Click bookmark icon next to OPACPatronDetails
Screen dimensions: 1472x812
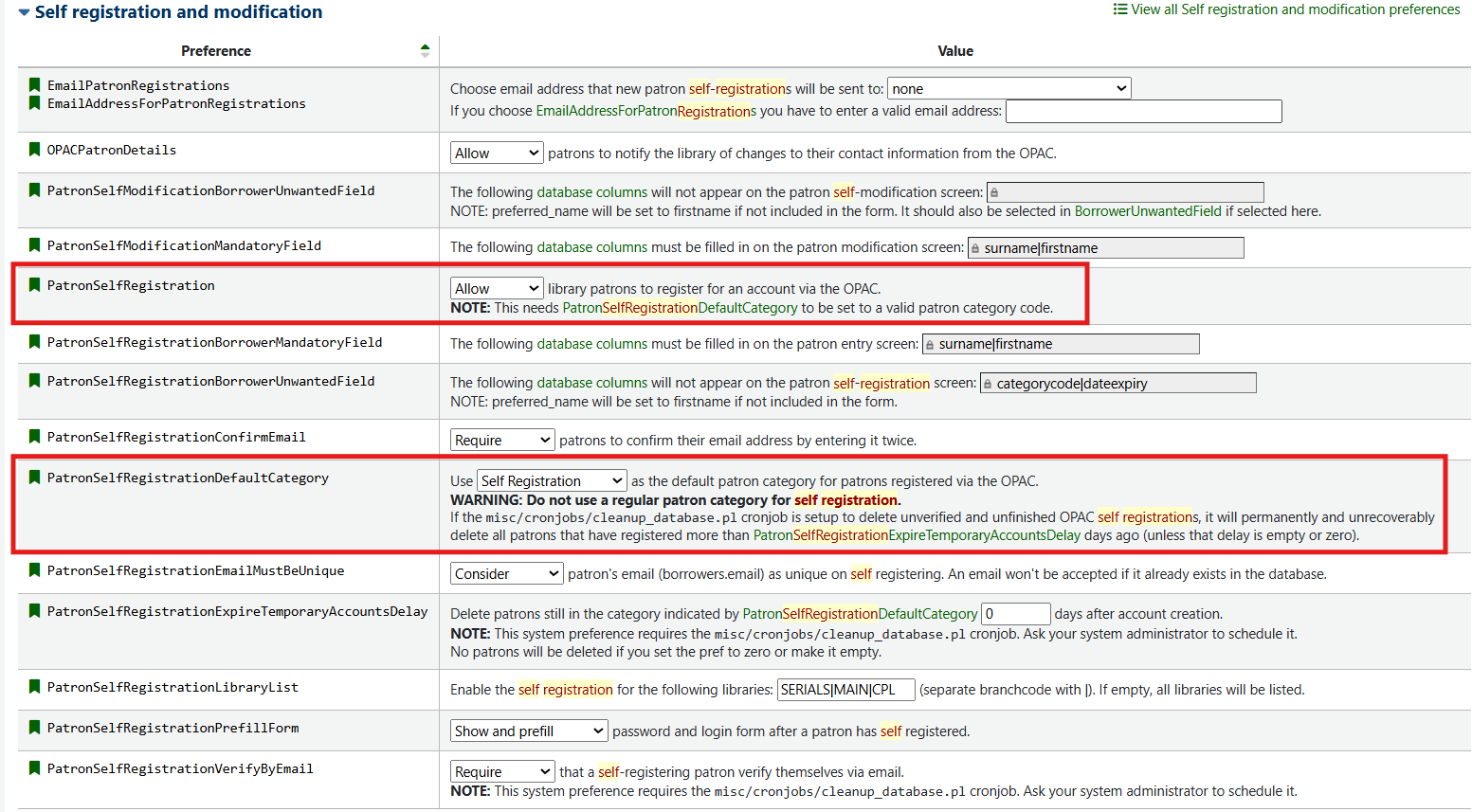(x=34, y=150)
